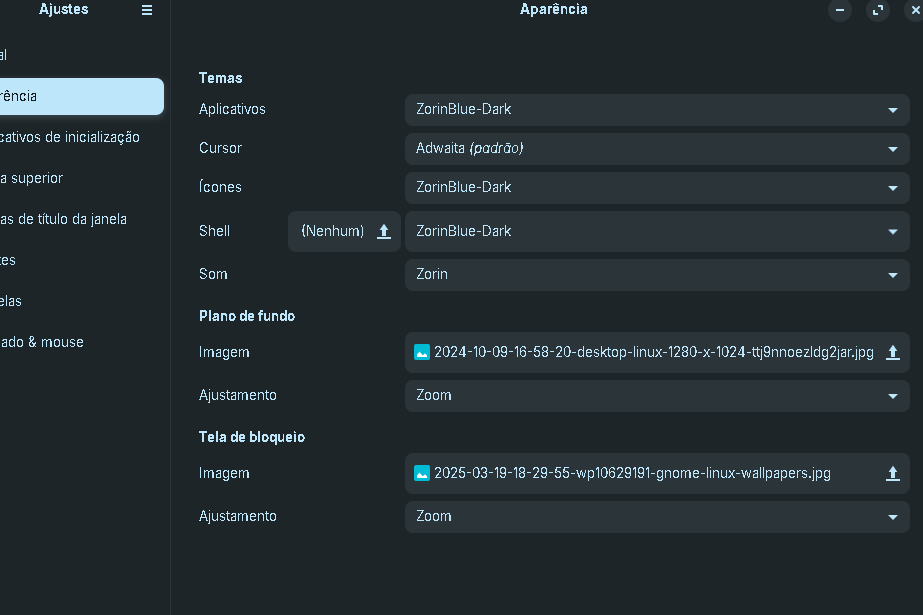Click upload icon for background image file
The image size is (923, 615).
pos(892,353)
